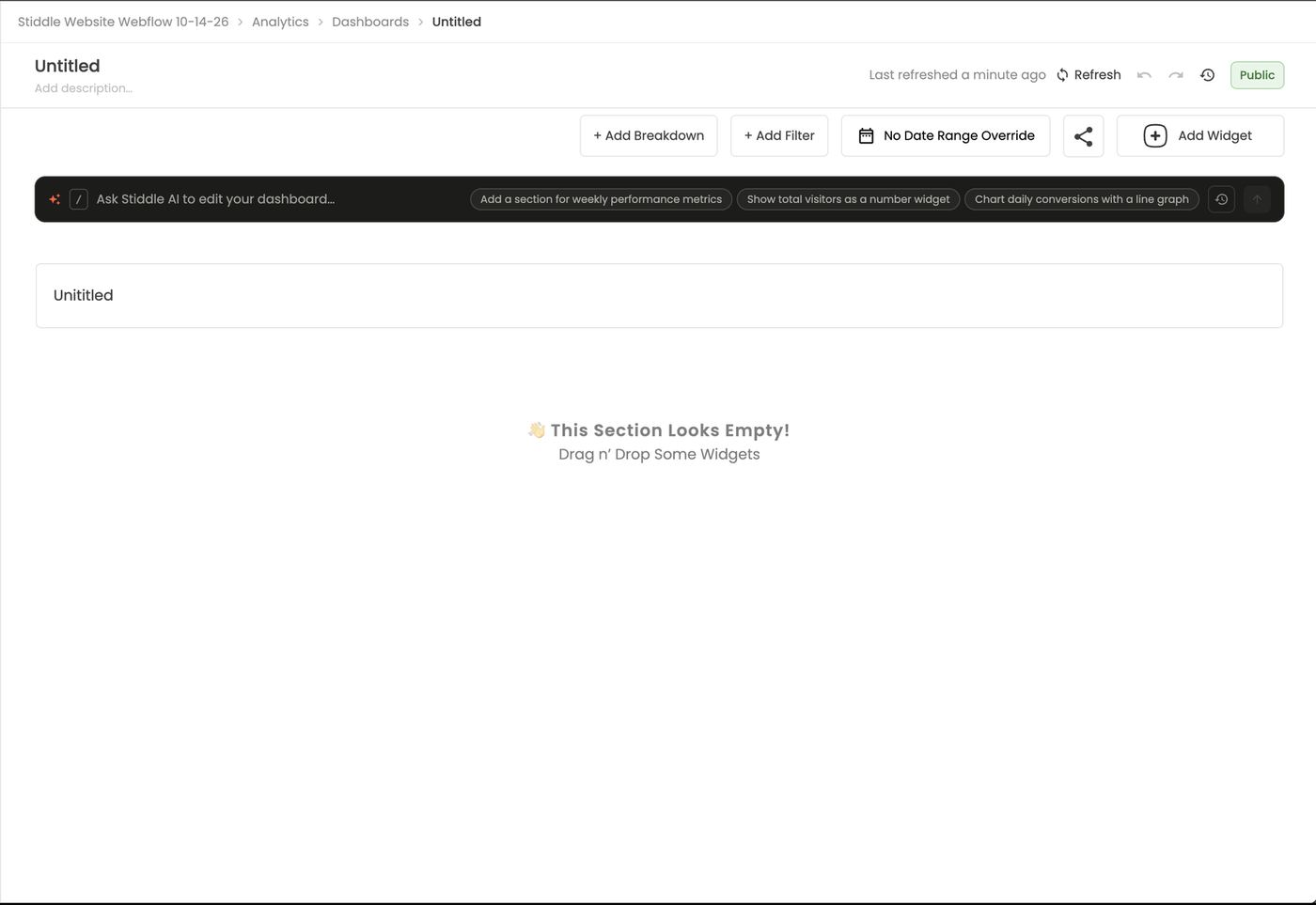Click Add Breakdown button
The width and height of the screenshot is (1316, 905).
point(649,136)
